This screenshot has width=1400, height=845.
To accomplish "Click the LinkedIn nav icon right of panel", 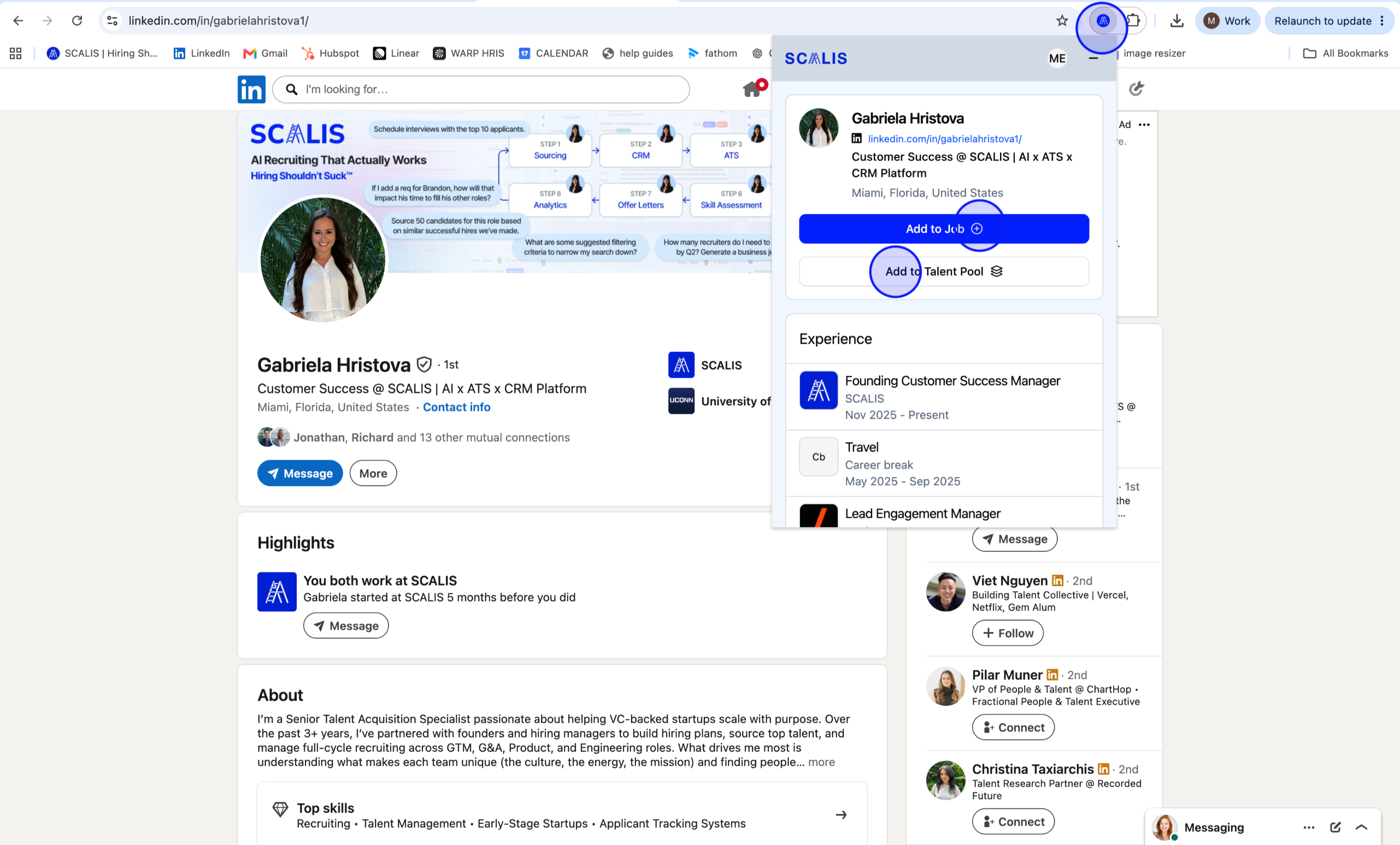I will tap(1136, 88).
